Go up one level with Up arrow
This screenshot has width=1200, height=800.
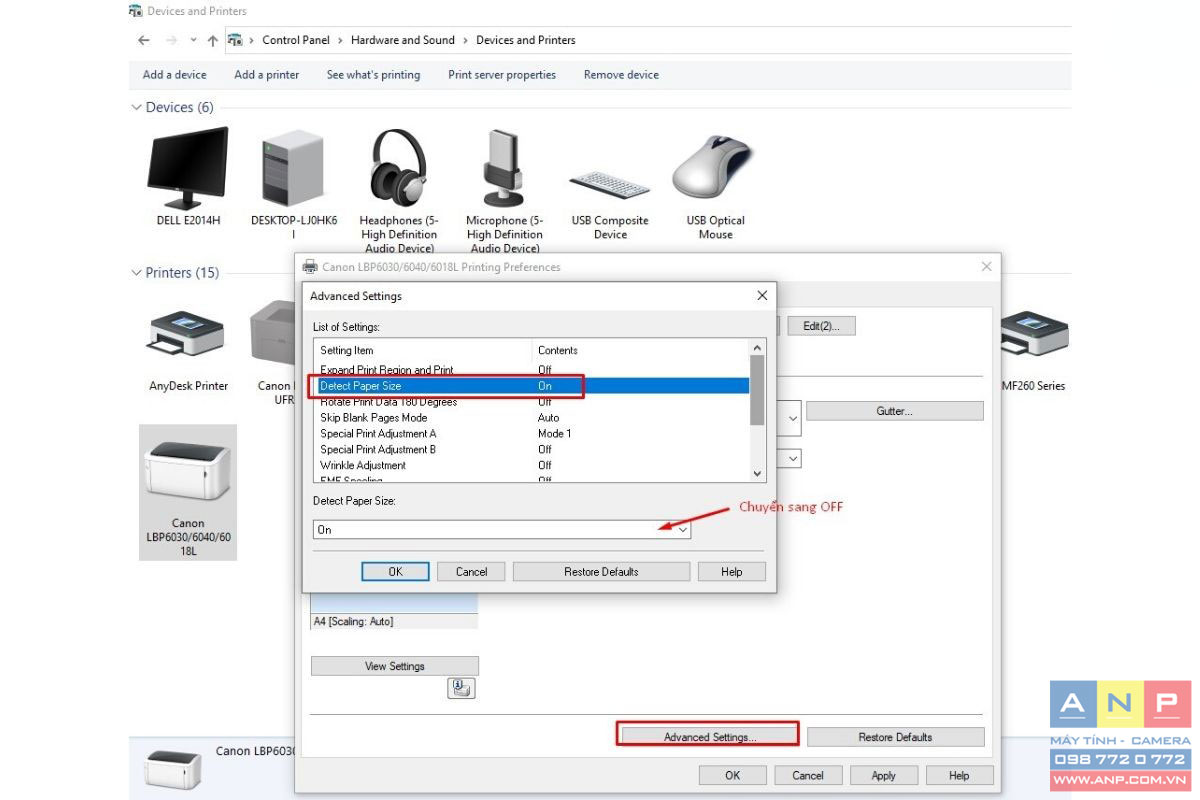212,40
